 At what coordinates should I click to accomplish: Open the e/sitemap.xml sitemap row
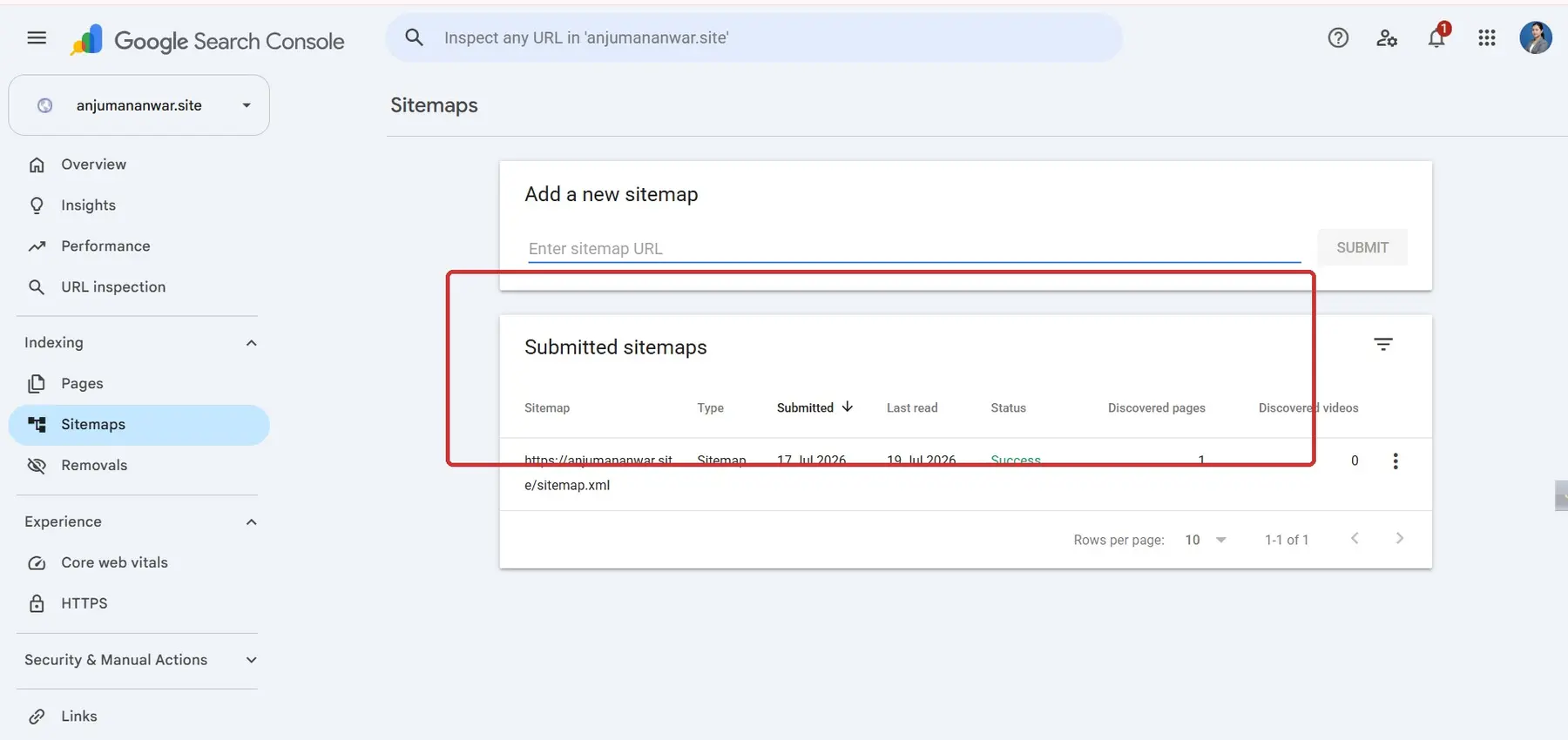pyautogui.click(x=966, y=473)
